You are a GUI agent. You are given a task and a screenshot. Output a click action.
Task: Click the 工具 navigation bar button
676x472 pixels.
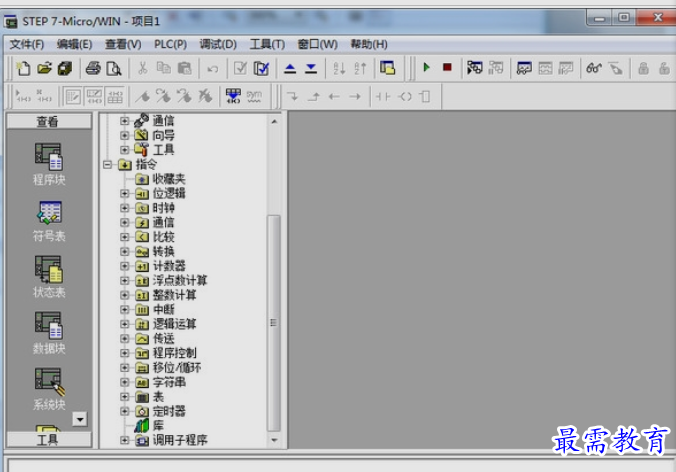pyautogui.click(x=49, y=440)
